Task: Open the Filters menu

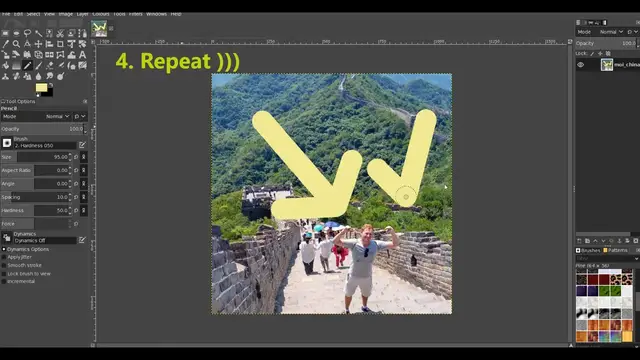Action: pos(136,14)
